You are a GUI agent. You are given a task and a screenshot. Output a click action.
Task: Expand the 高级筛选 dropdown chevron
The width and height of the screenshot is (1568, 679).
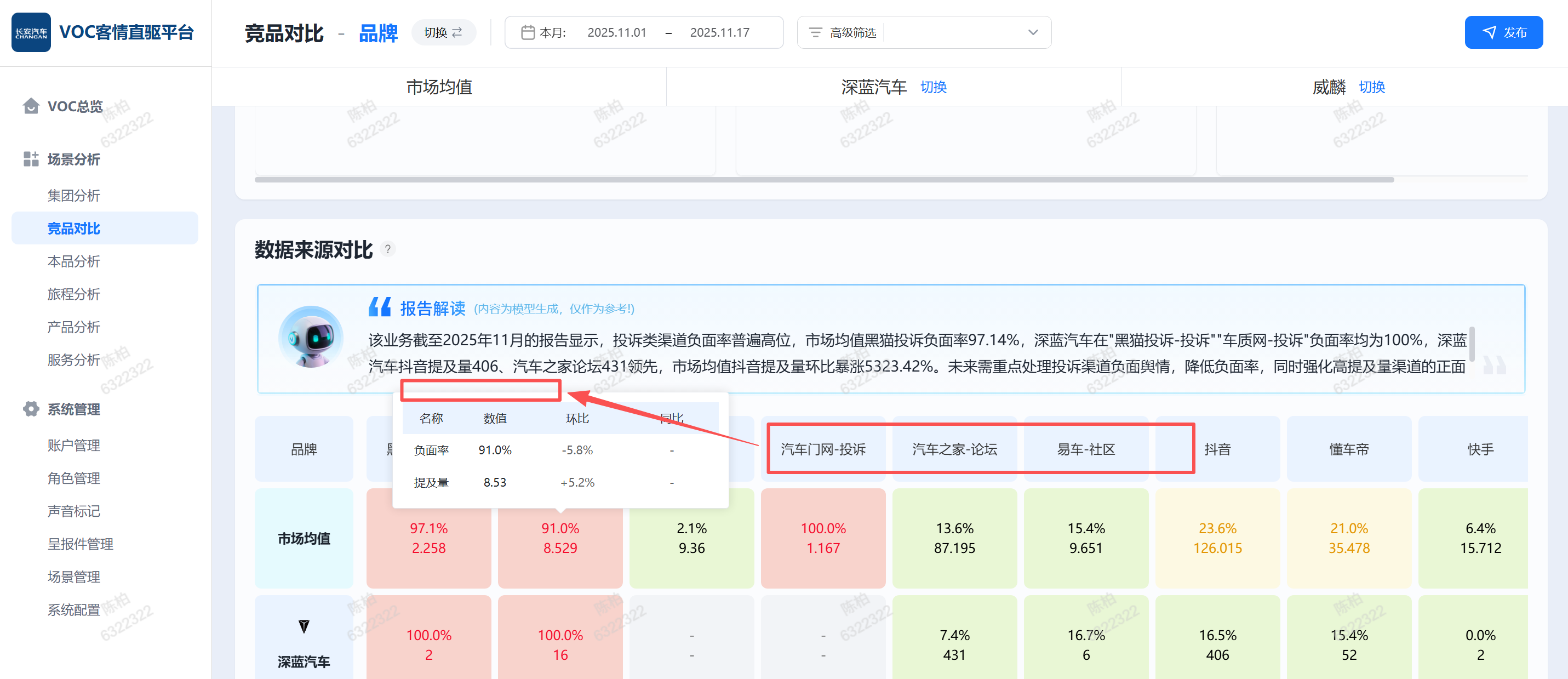click(x=1032, y=32)
